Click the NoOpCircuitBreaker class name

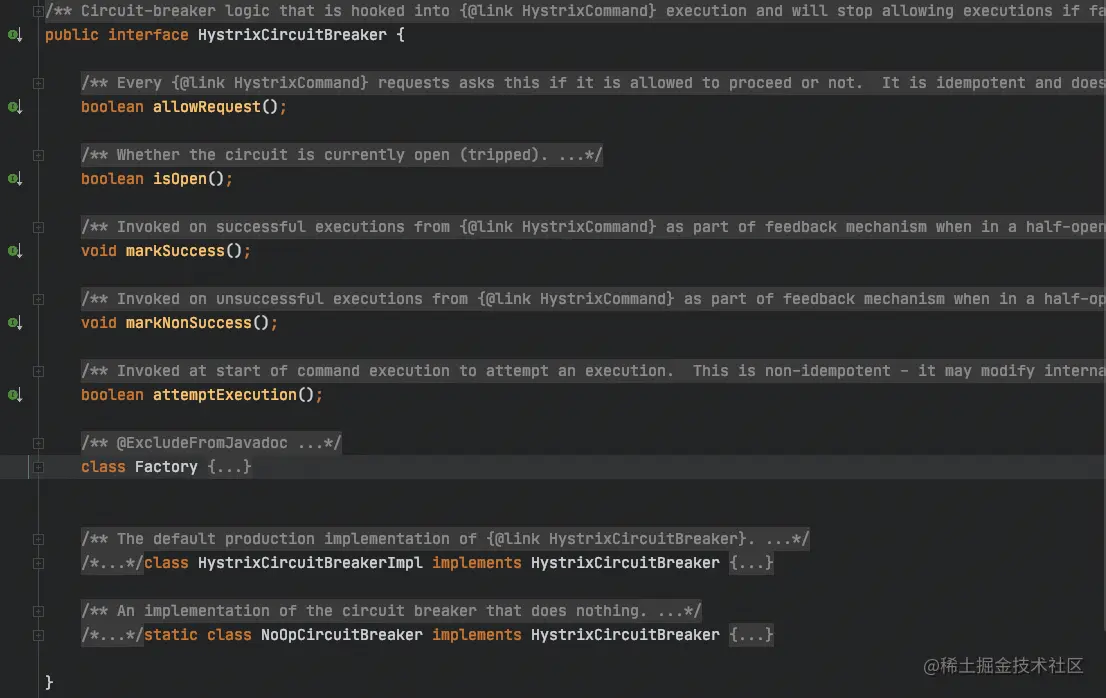point(341,635)
